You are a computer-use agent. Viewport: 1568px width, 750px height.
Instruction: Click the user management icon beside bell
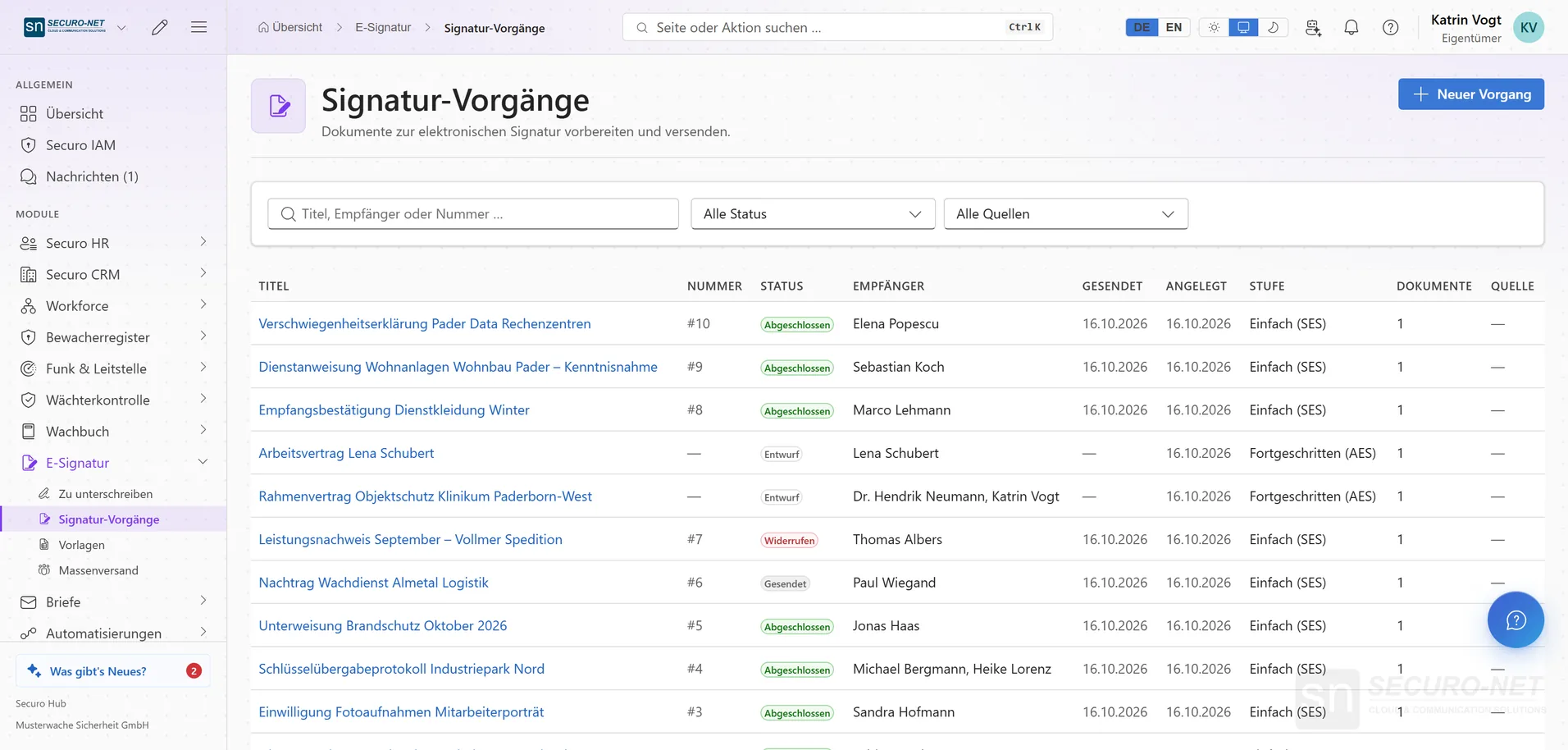click(1313, 27)
